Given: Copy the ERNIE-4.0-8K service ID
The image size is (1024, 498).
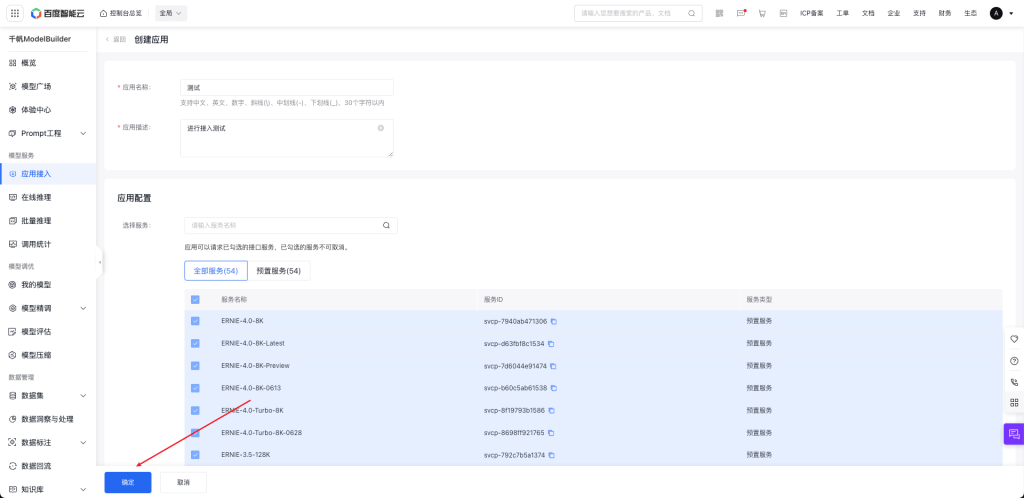Looking at the screenshot, I should pos(553,321).
